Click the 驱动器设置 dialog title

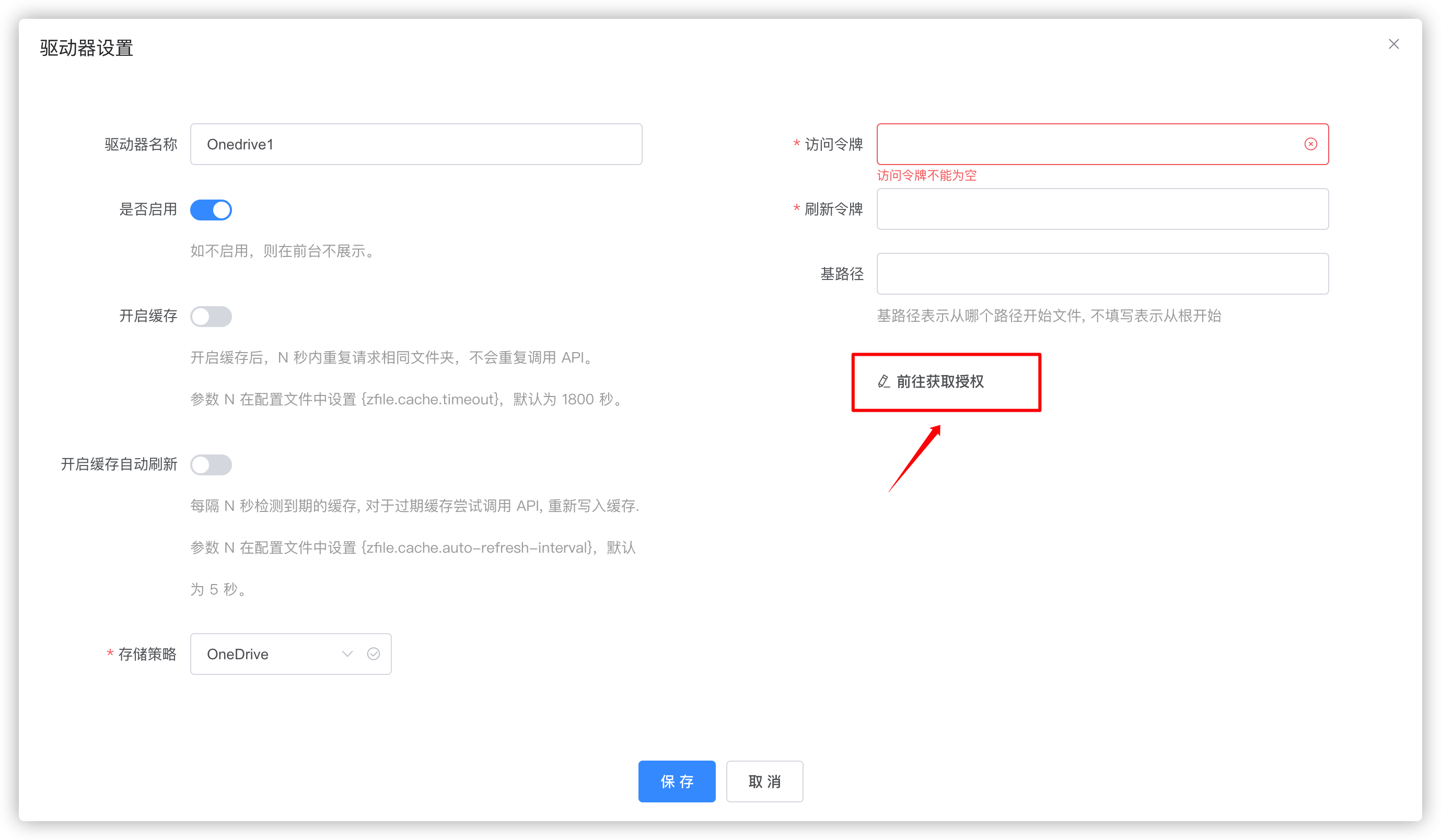86,48
